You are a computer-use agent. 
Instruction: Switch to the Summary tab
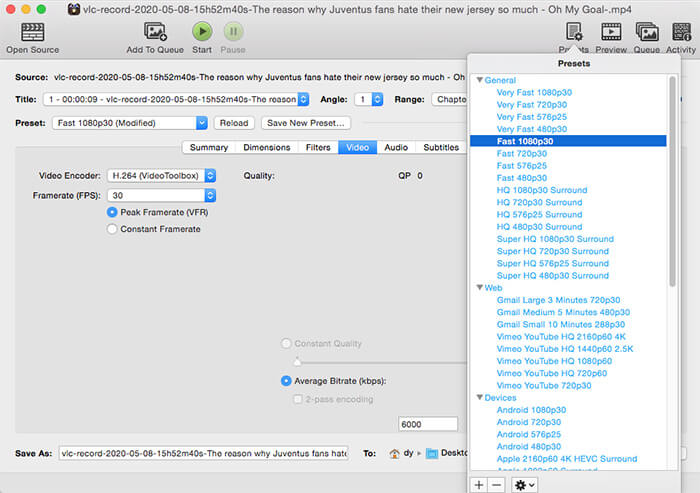point(209,147)
